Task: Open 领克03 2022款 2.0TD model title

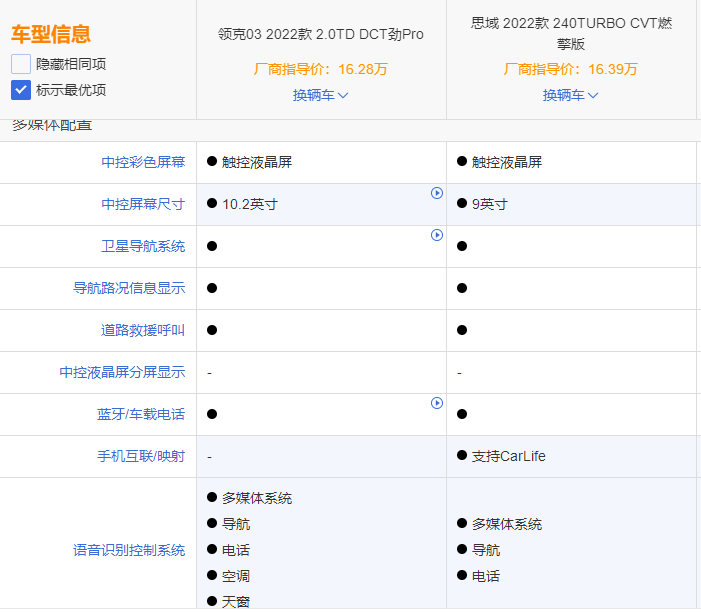Action: point(320,34)
